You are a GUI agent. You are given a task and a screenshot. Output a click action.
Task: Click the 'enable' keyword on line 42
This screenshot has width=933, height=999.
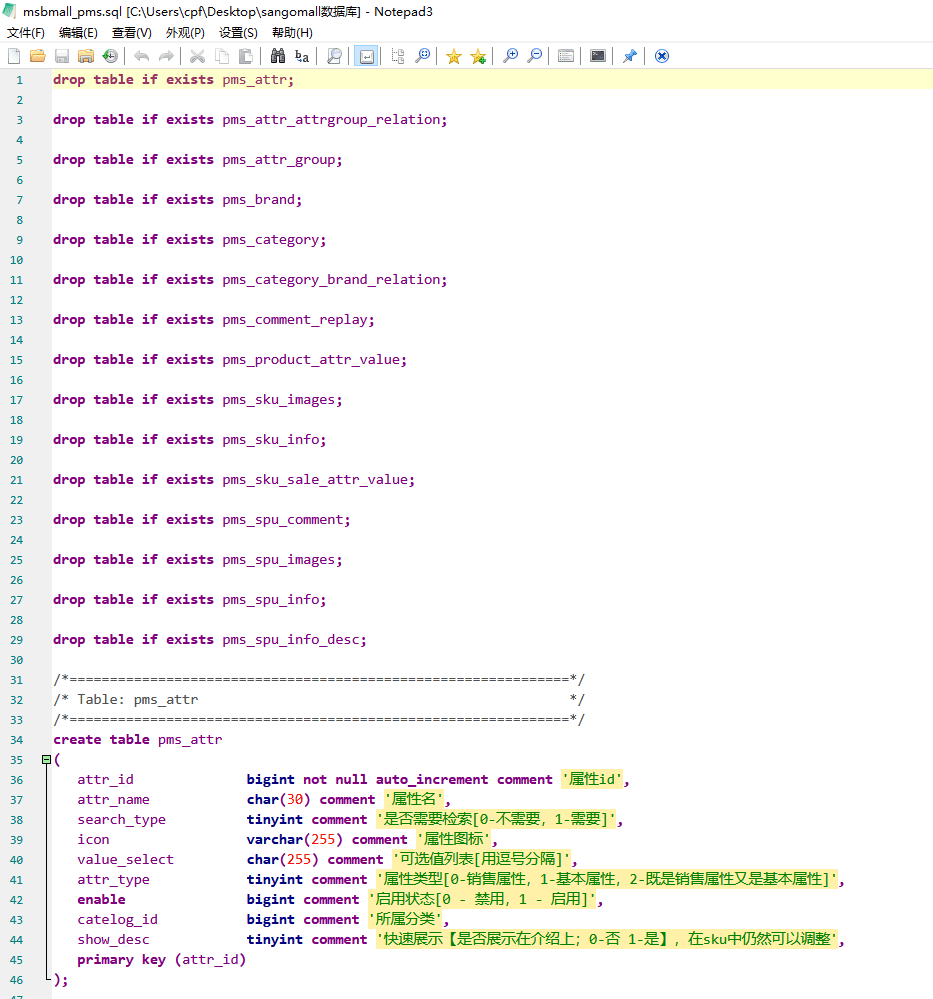tap(101, 900)
